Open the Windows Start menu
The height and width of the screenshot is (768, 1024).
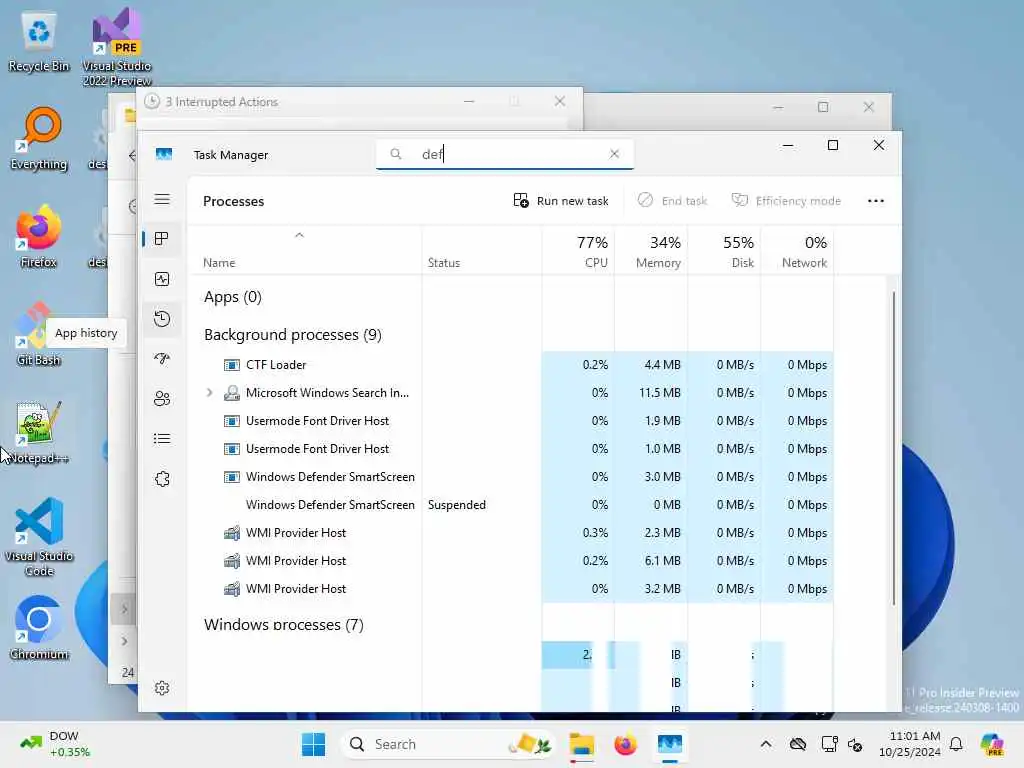point(313,744)
